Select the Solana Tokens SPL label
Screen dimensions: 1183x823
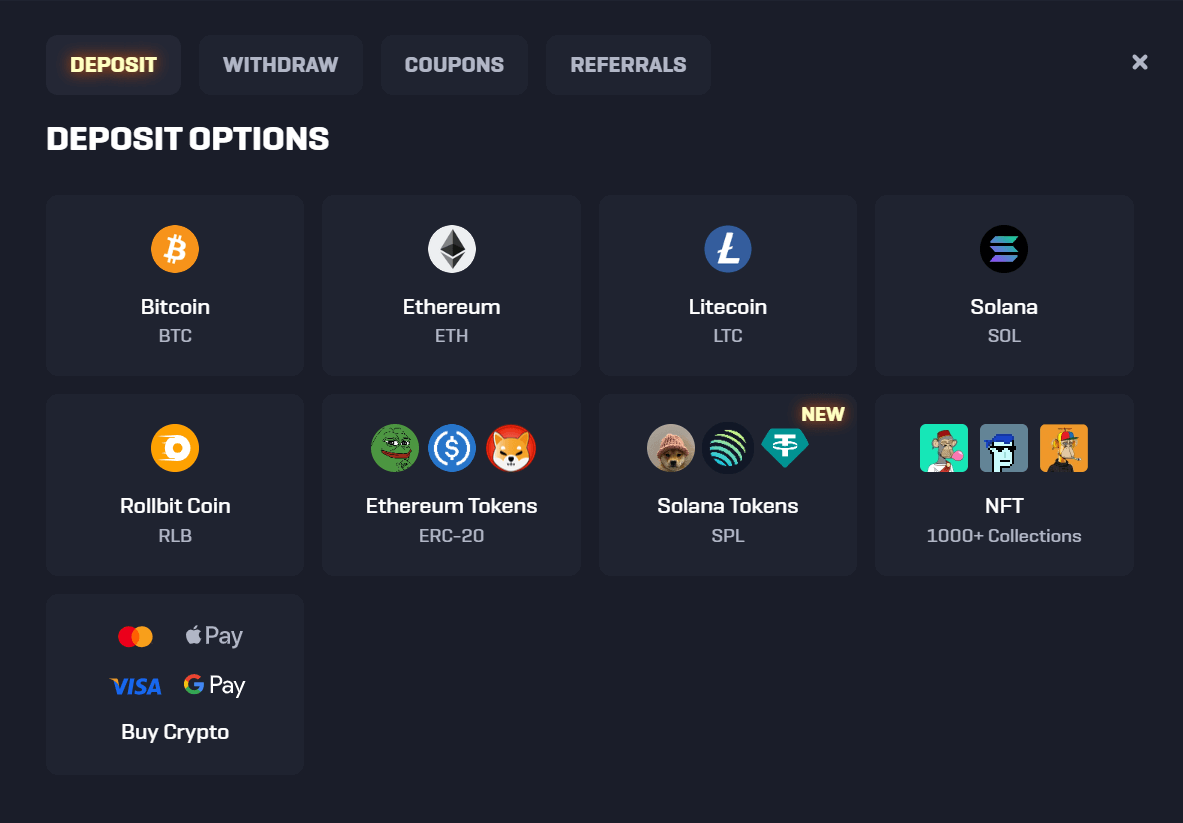(x=728, y=506)
